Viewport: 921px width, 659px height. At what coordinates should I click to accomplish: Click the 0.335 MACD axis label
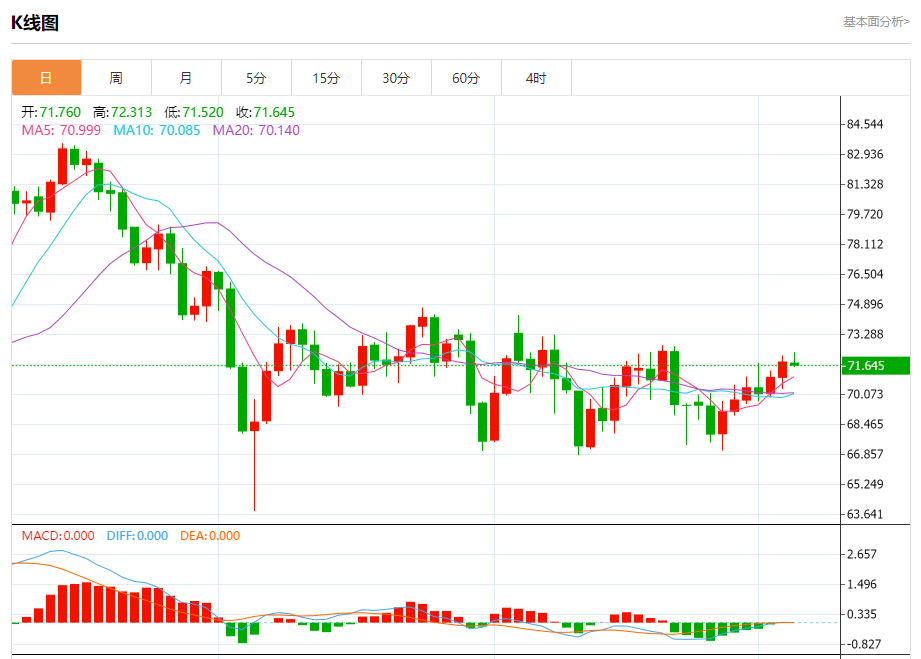coord(862,614)
